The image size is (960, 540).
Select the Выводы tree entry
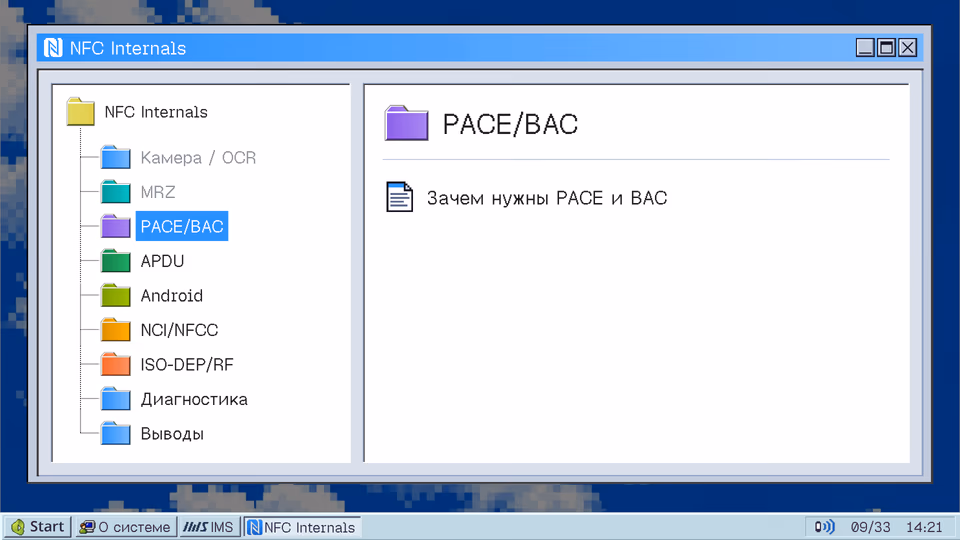(172, 433)
